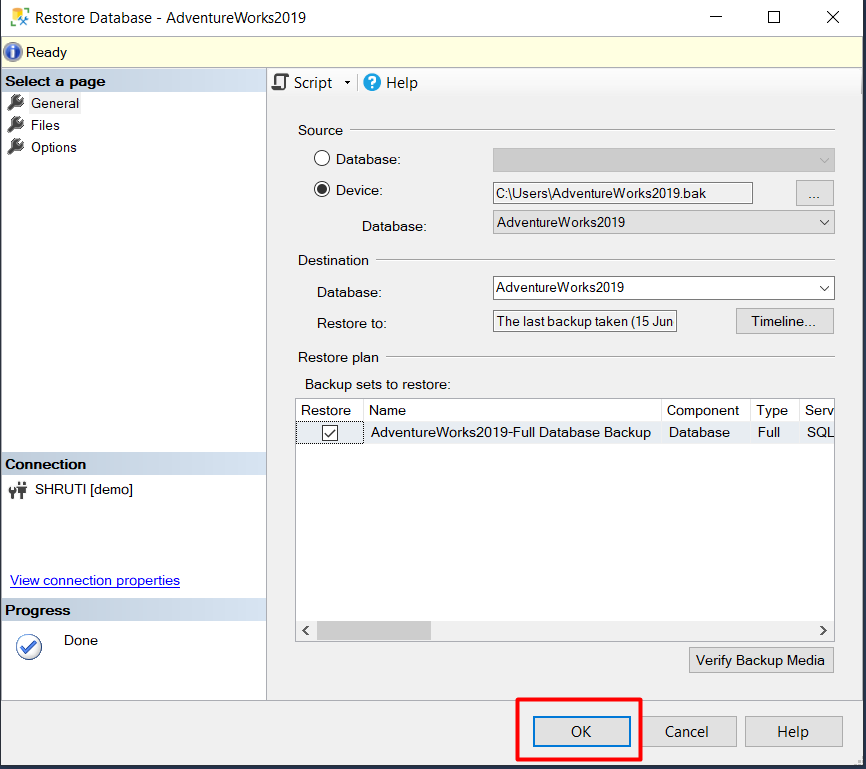Click the Script toolbar icon
The height and width of the screenshot is (769, 866).
point(281,82)
